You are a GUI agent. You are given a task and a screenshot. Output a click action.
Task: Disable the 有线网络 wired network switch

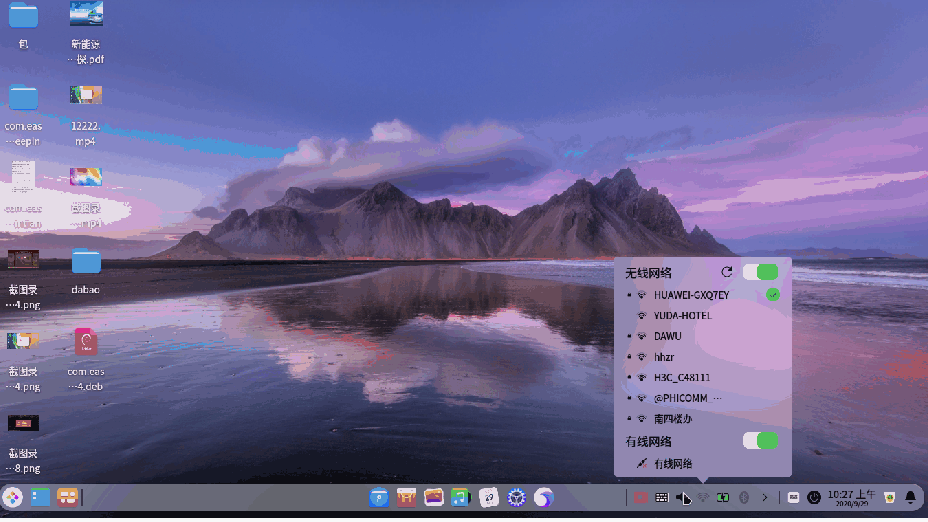pos(761,440)
